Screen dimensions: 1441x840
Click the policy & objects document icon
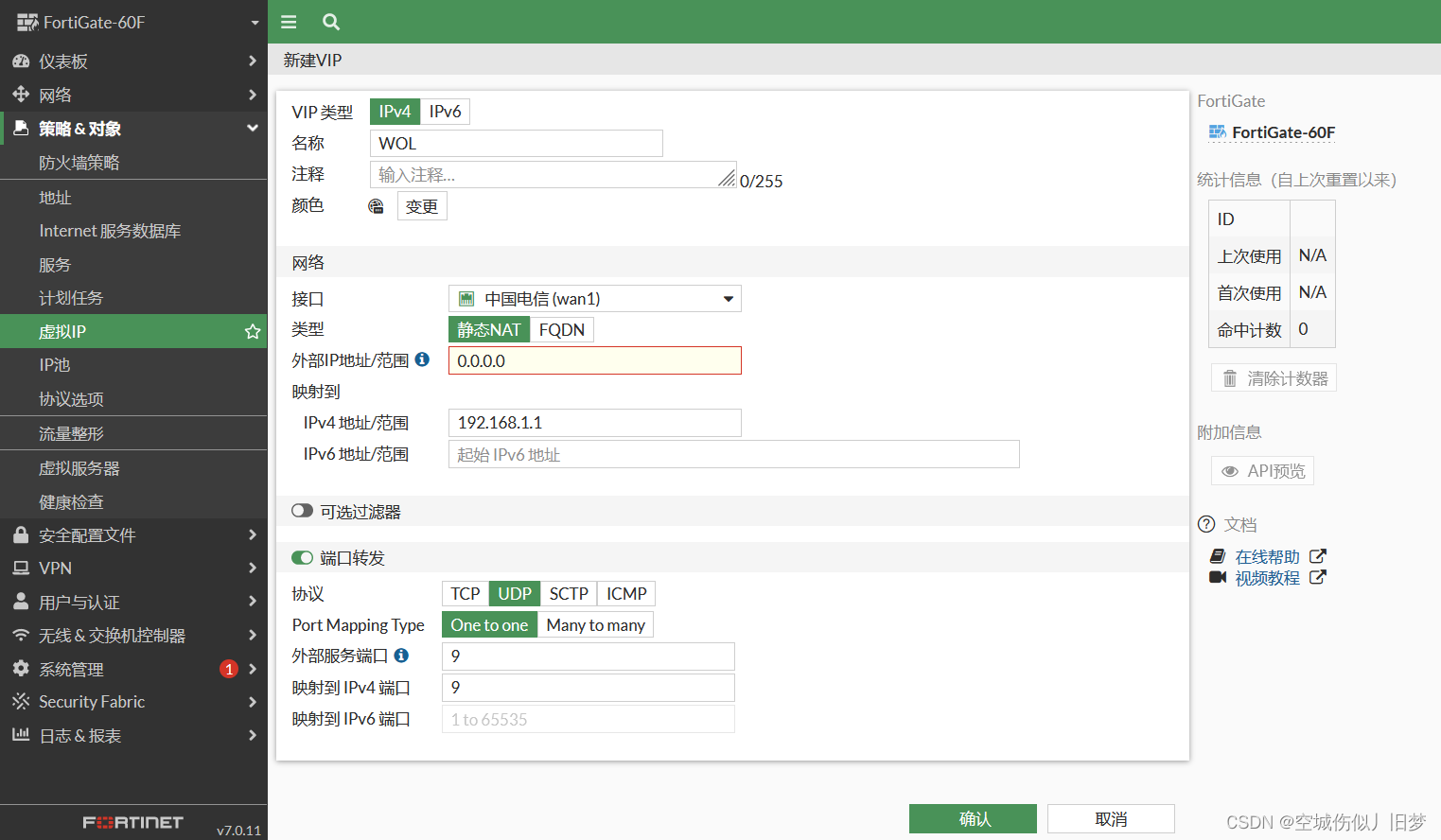21,128
